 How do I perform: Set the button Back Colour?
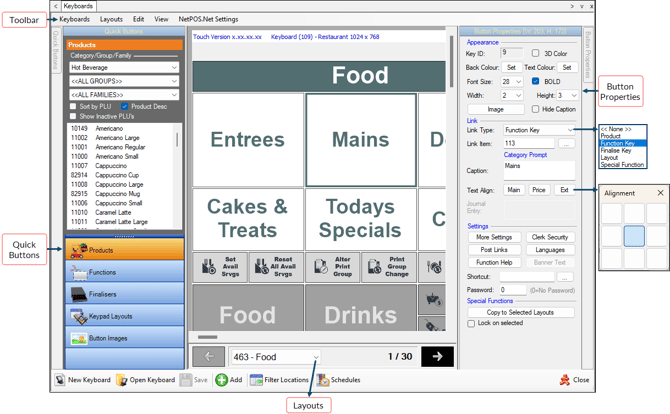[511, 68]
